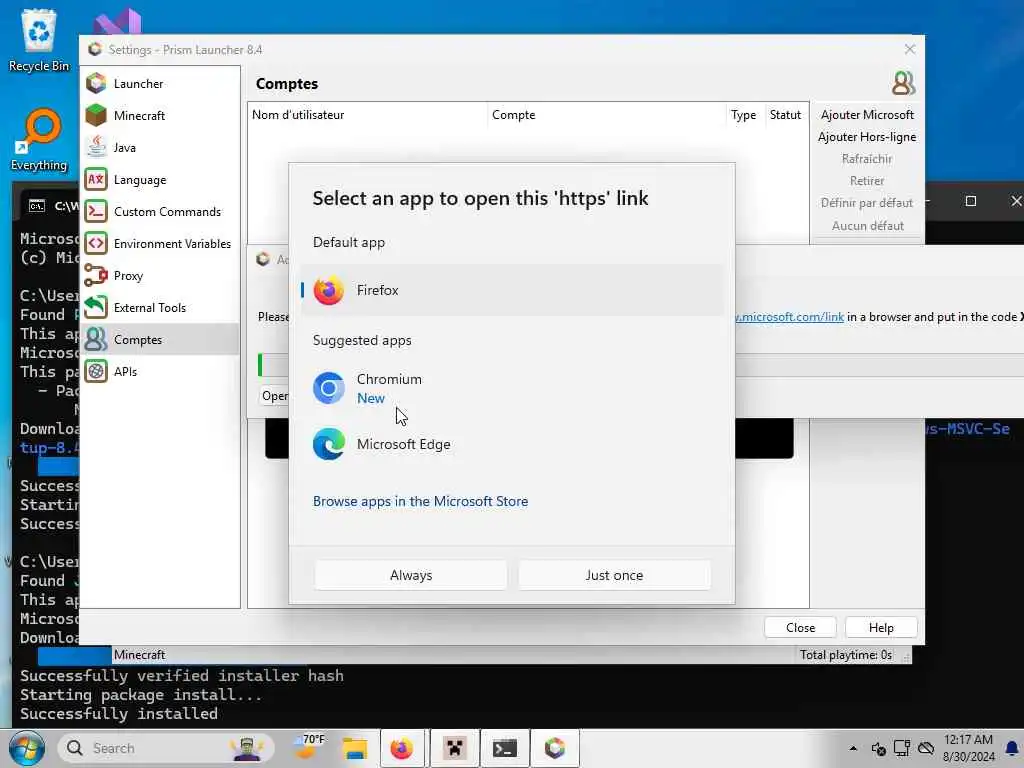Pick Microsoft Edge to open the link
This screenshot has width=1024, height=768.
coord(511,444)
